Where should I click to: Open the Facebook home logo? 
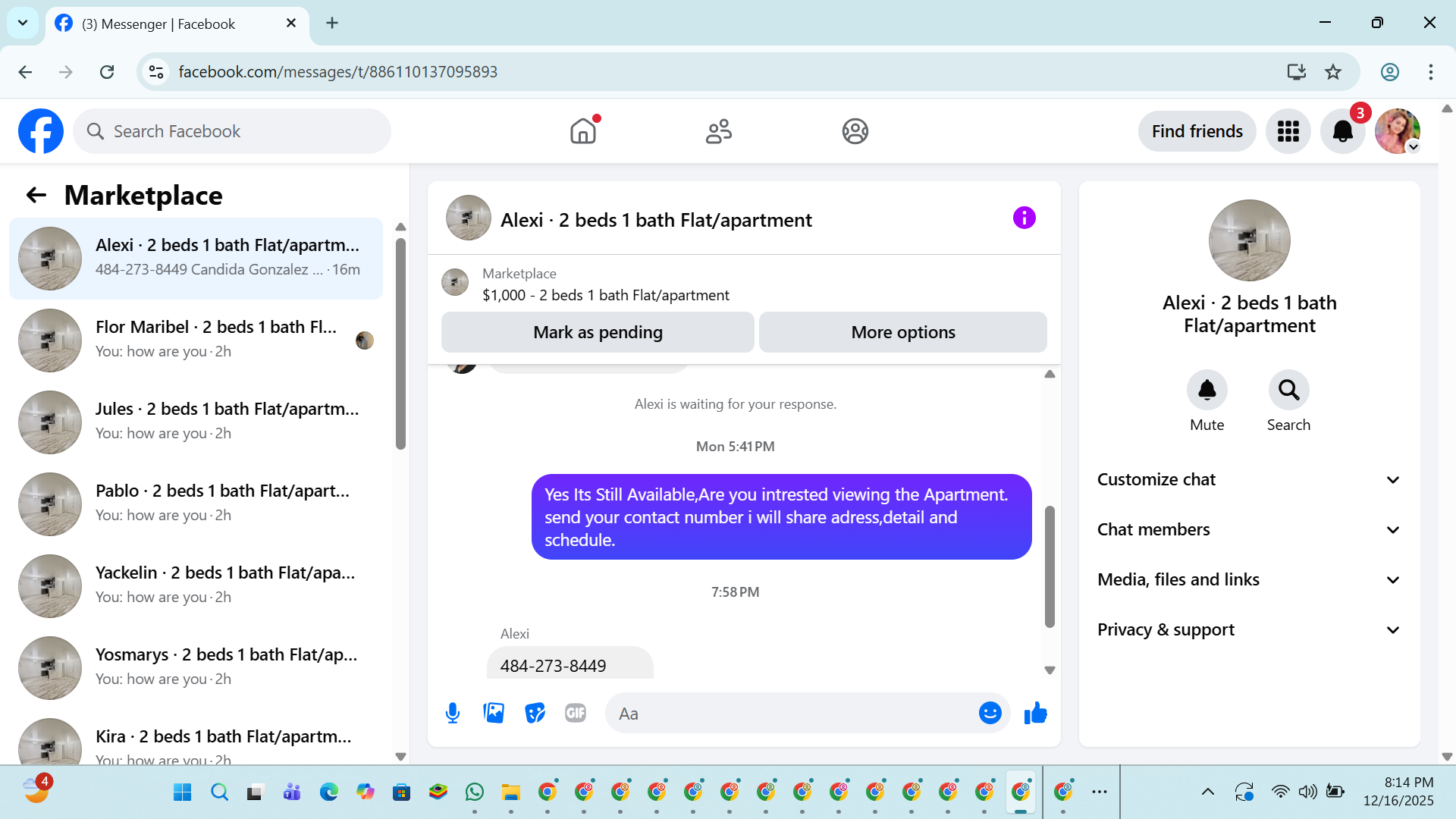point(41,131)
